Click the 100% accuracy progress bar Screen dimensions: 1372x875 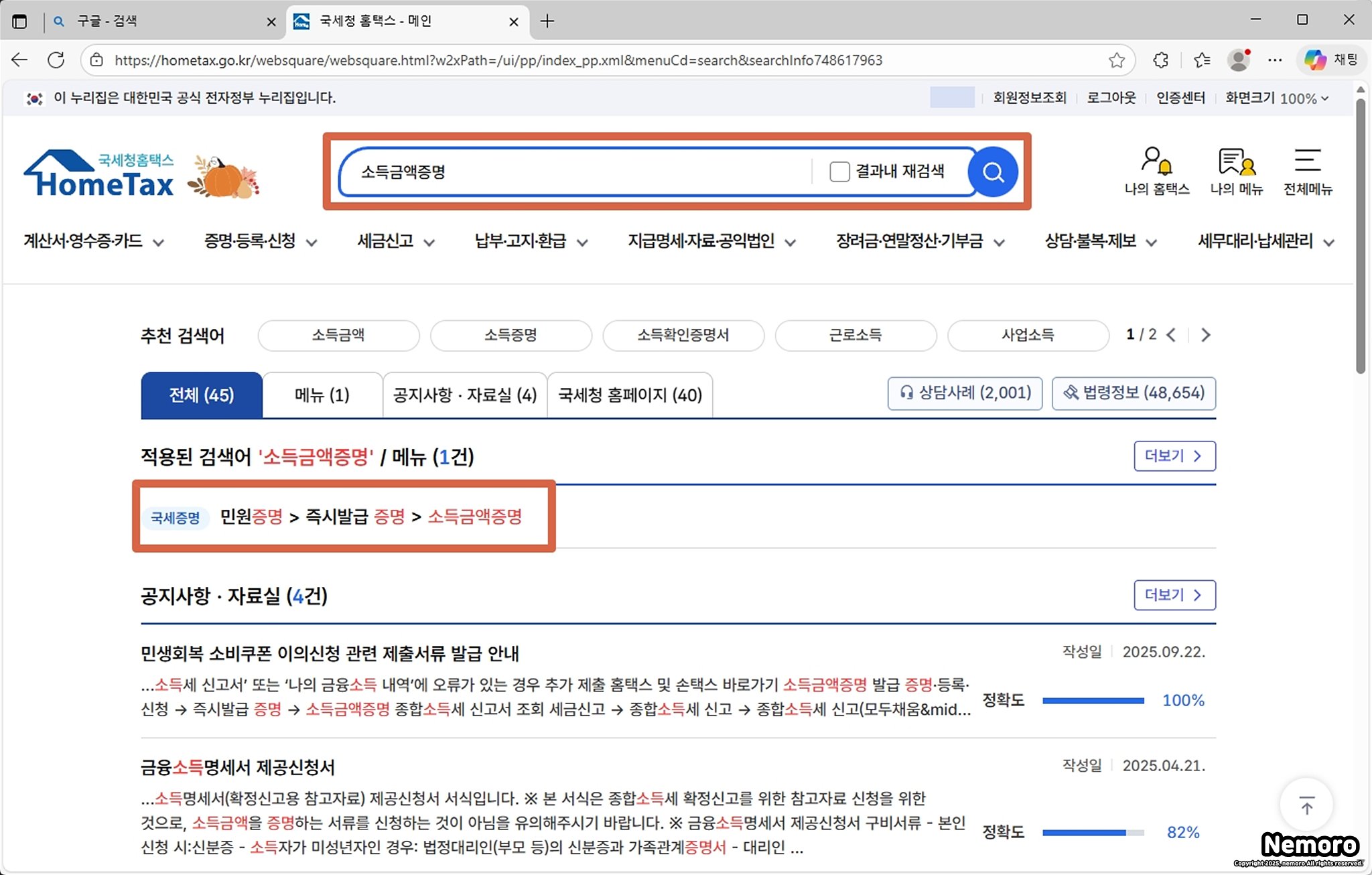1093,701
